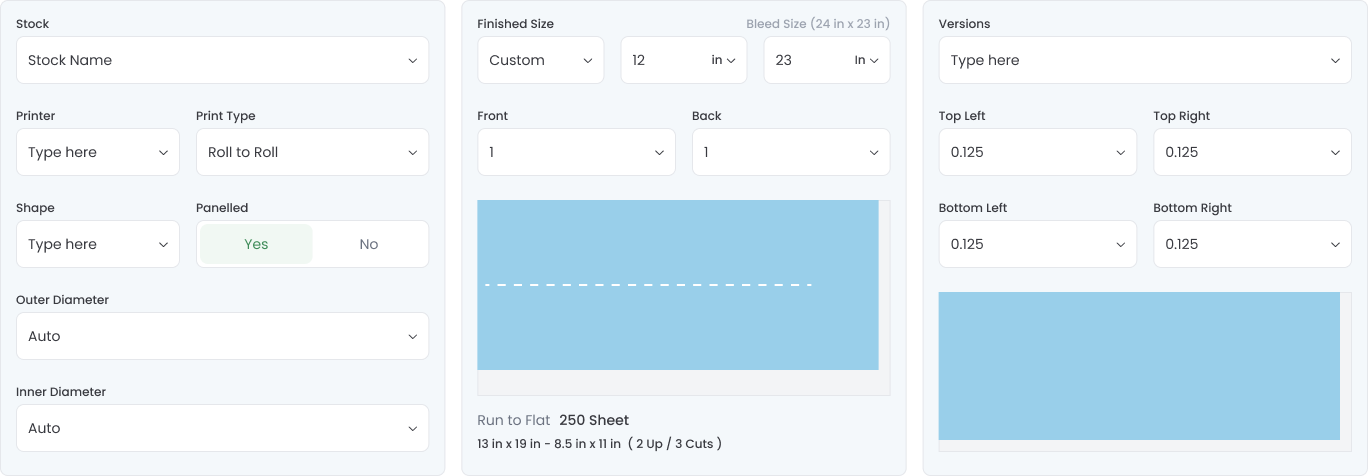Click the dashed fold line in layout preview

click(648, 285)
